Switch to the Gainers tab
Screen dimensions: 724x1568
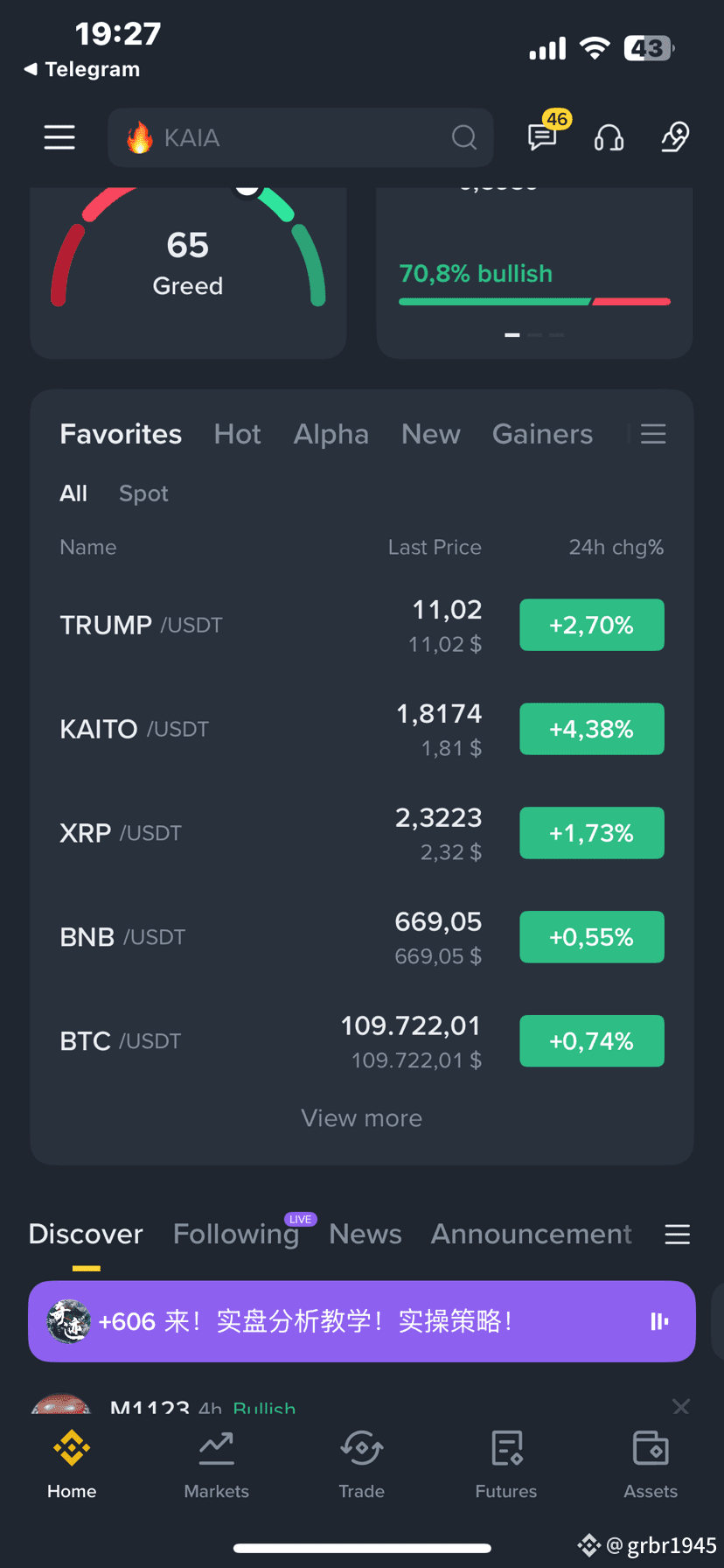(542, 434)
